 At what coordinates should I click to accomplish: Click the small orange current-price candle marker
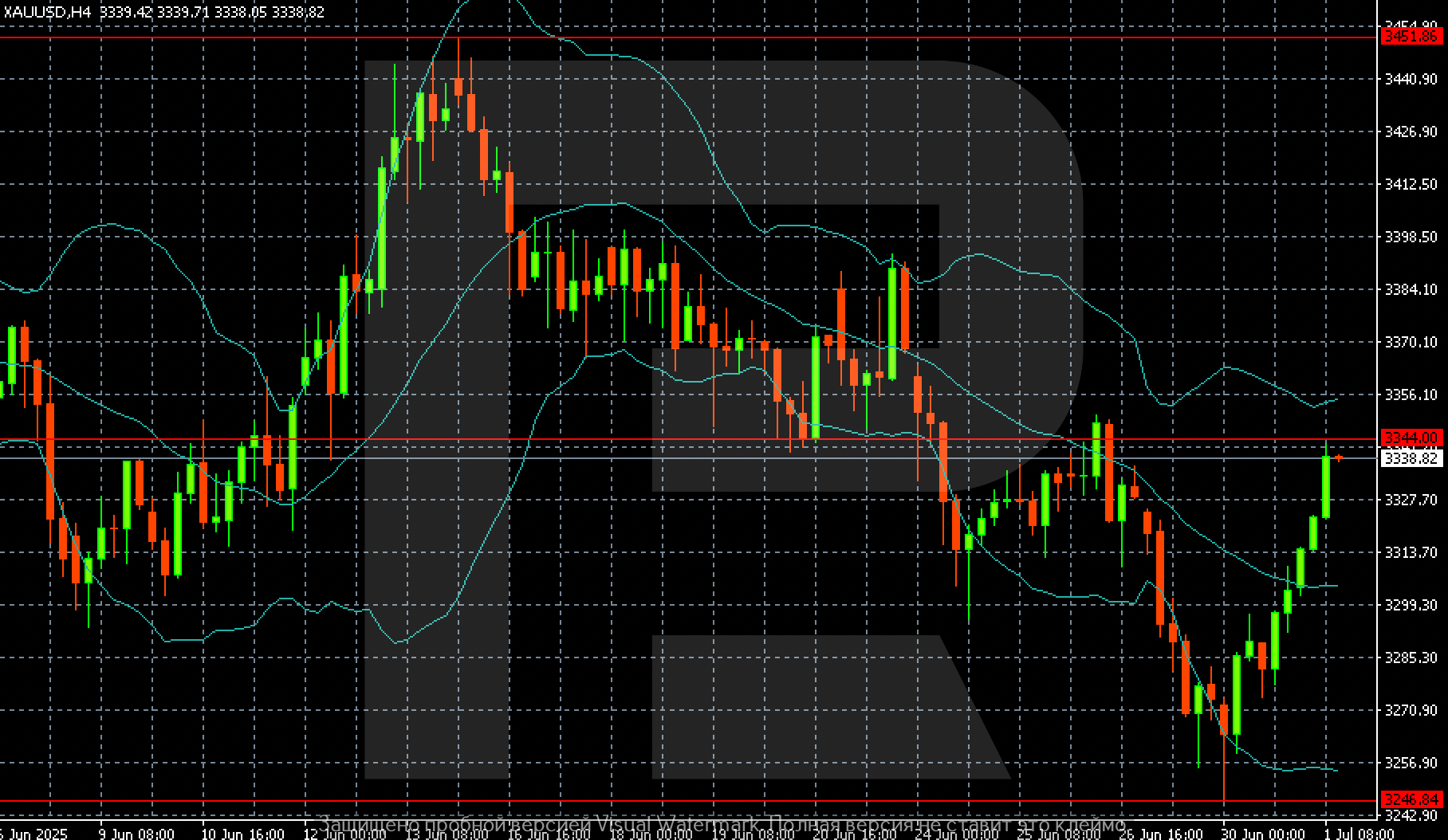pyautogui.click(x=1339, y=458)
